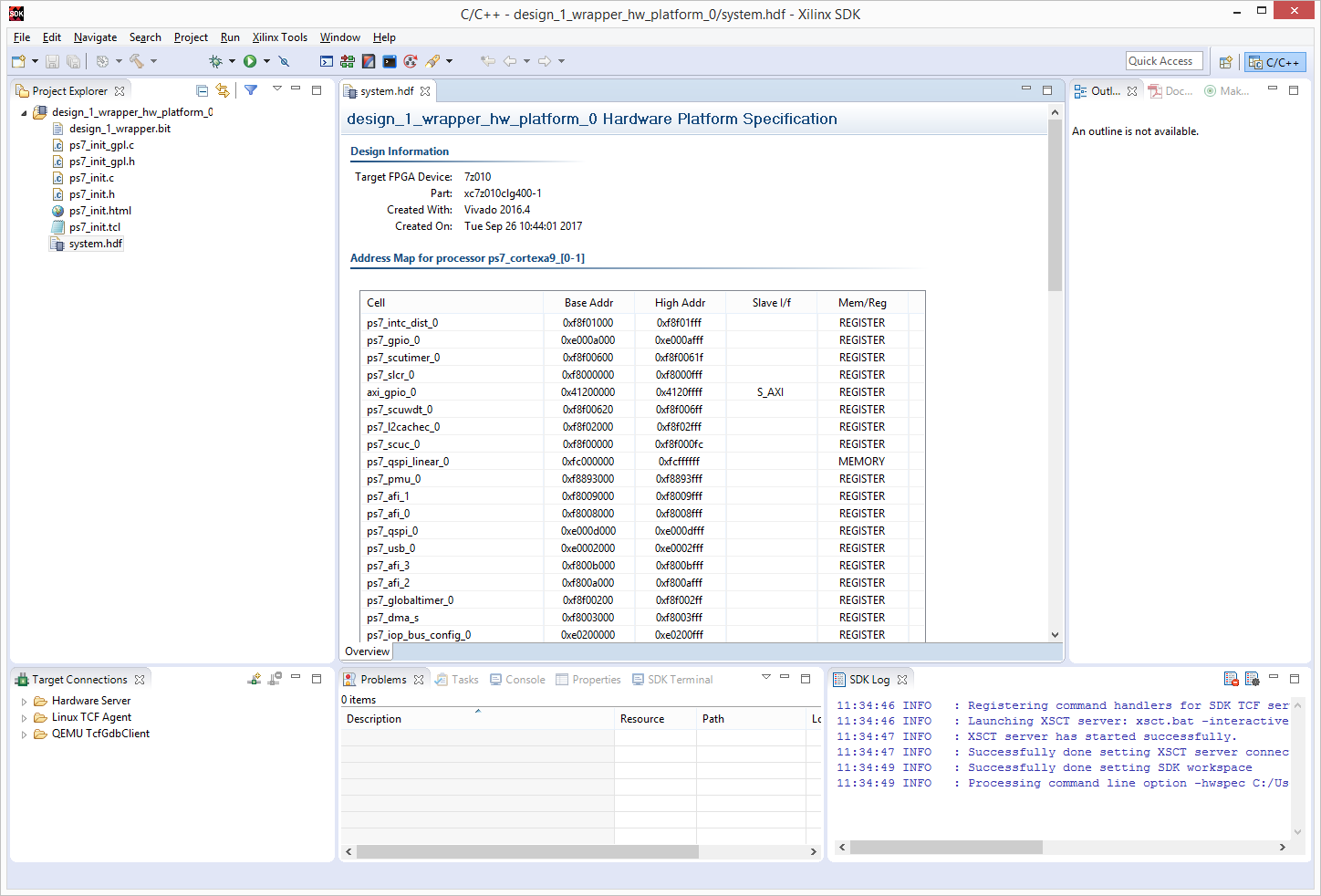Image resolution: width=1321 pixels, height=896 pixels.
Task: Click the editor vertical scrollbar thumb
Action: click(1056, 205)
